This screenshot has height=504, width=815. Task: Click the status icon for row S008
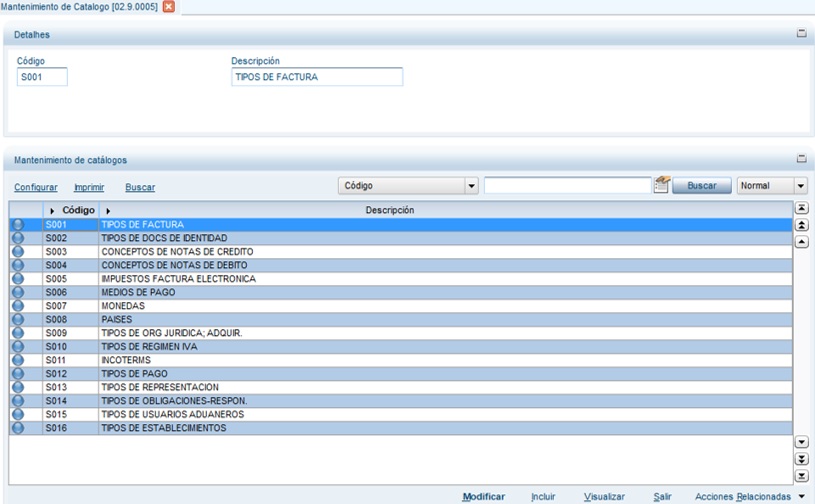coord(18,319)
